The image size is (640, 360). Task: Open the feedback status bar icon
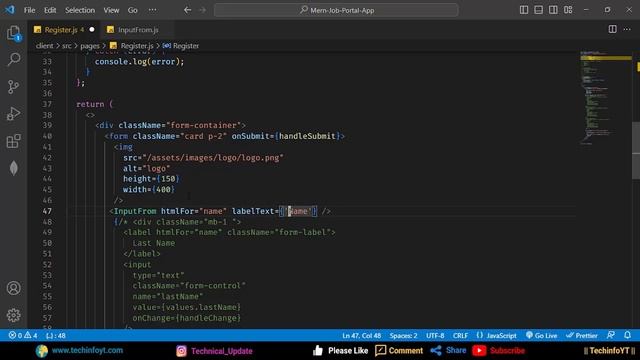pos(611,335)
